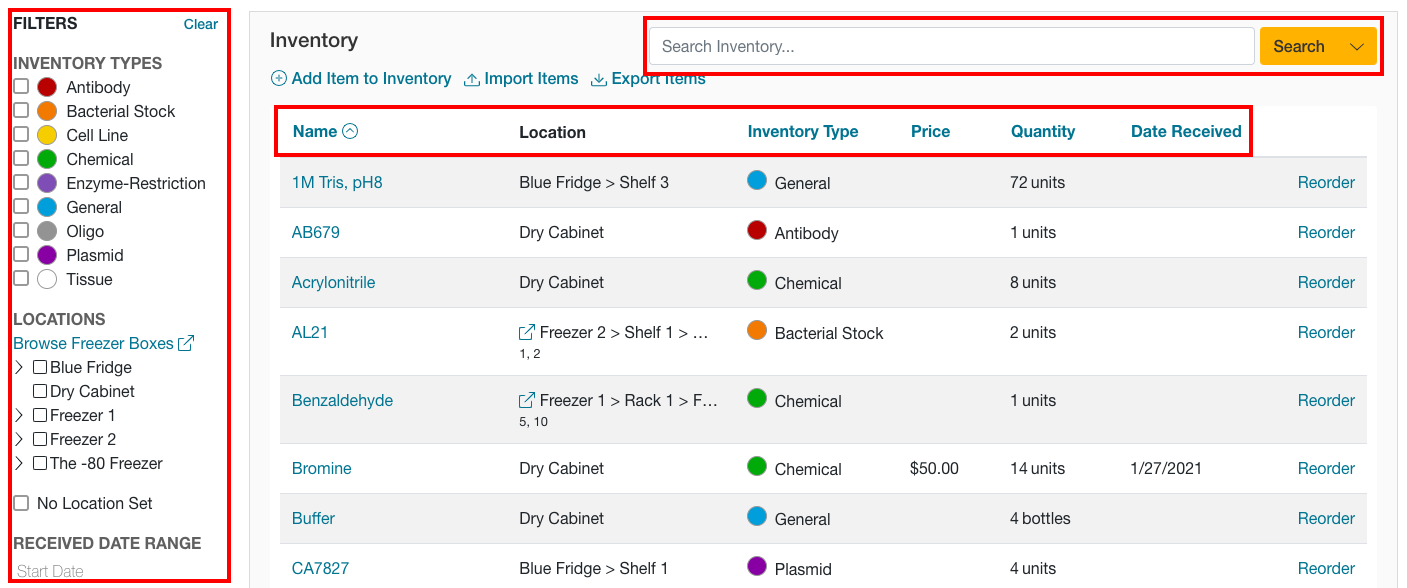This screenshot has width=1407, height=588.
Task: Tick the No Location Set checkbox
Action: [x=21, y=503]
